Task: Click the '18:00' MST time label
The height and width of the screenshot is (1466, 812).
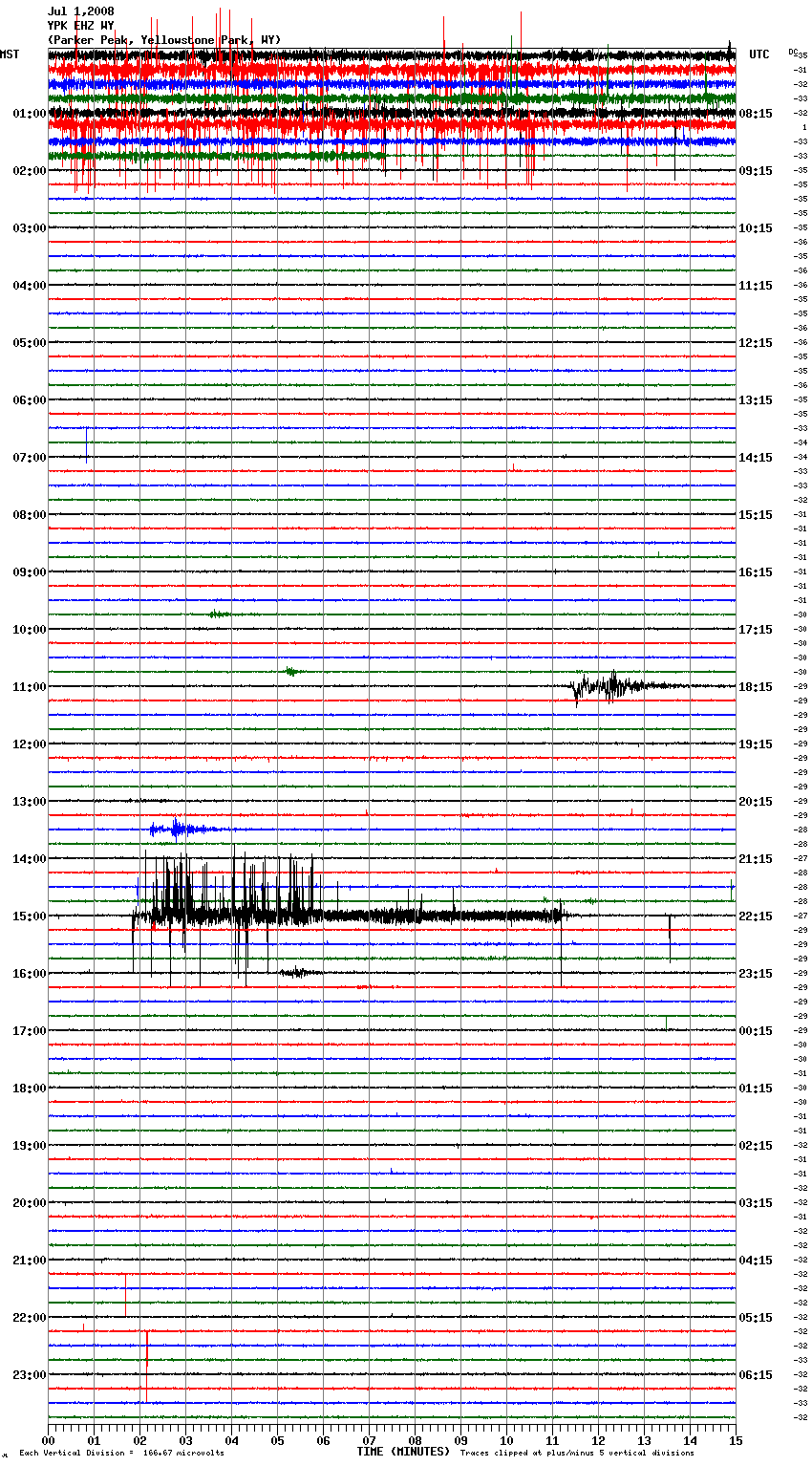Action: 29,1089
